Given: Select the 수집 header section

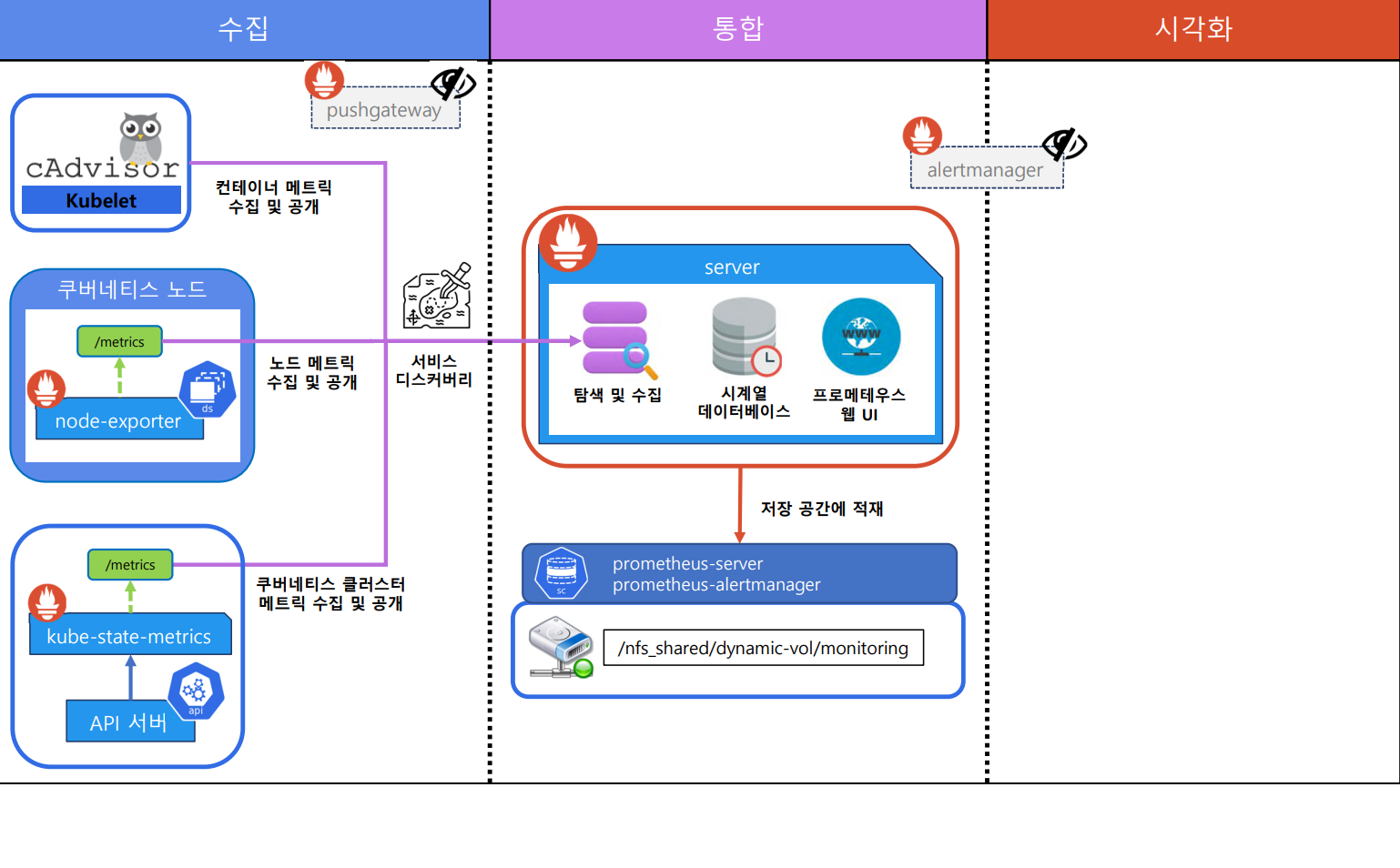Looking at the screenshot, I should coord(244,29).
